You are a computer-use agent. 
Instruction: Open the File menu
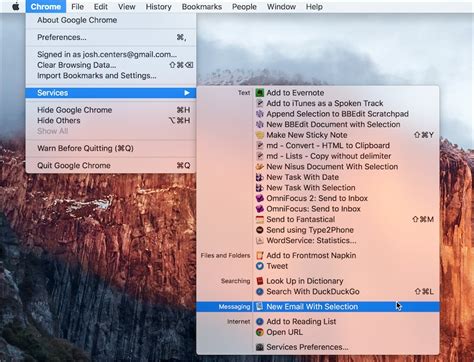(x=77, y=7)
